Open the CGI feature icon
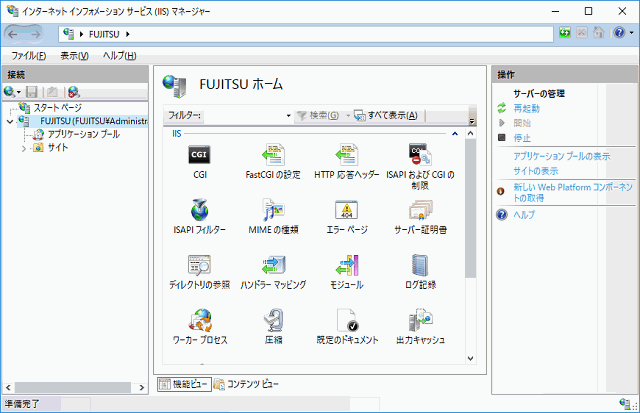Image resolution: width=640 pixels, height=413 pixels. [x=199, y=155]
